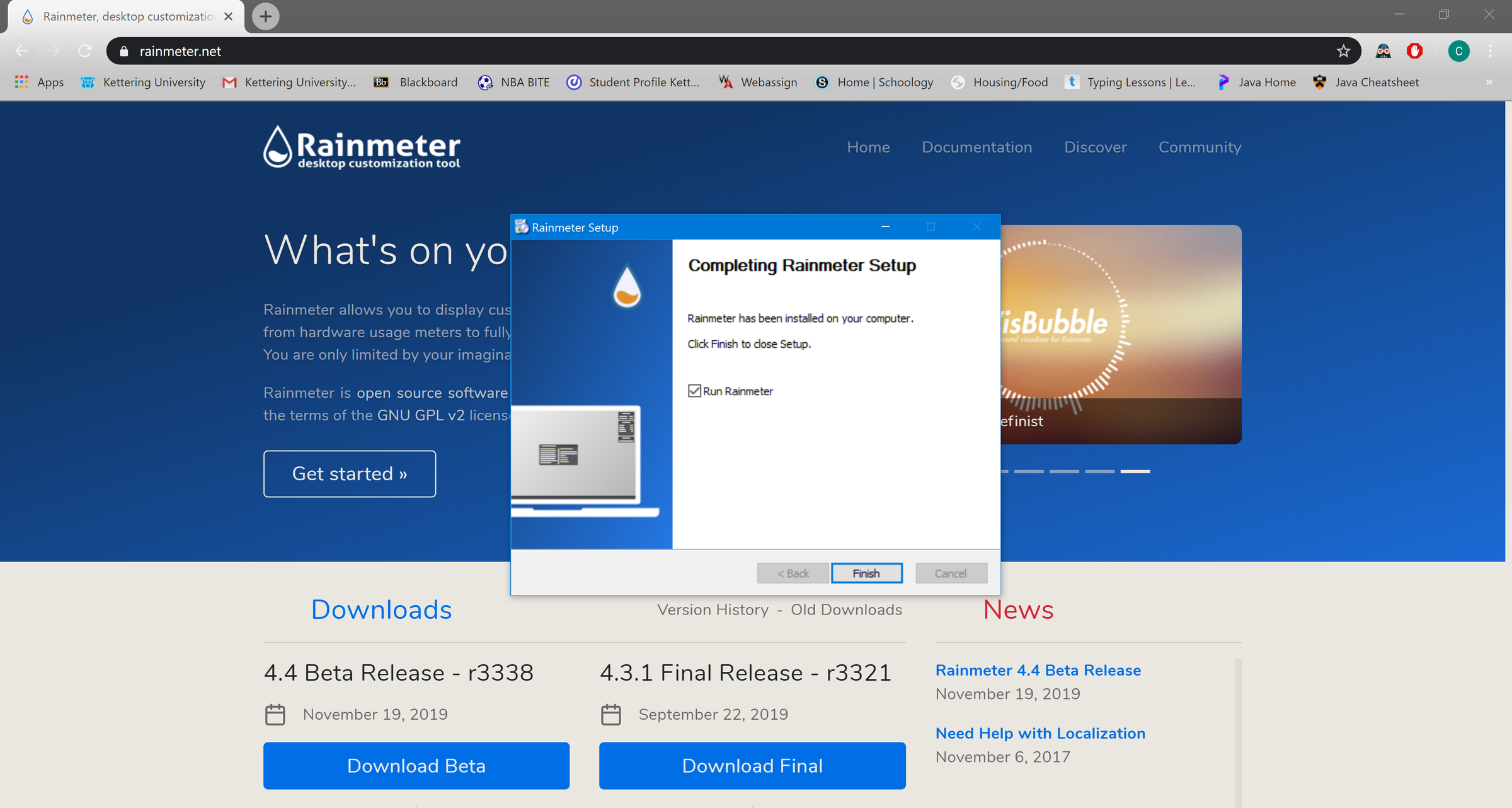This screenshot has width=1512, height=808.
Task: Click the Vader-style extension icon near address bar
Action: 1383,50
